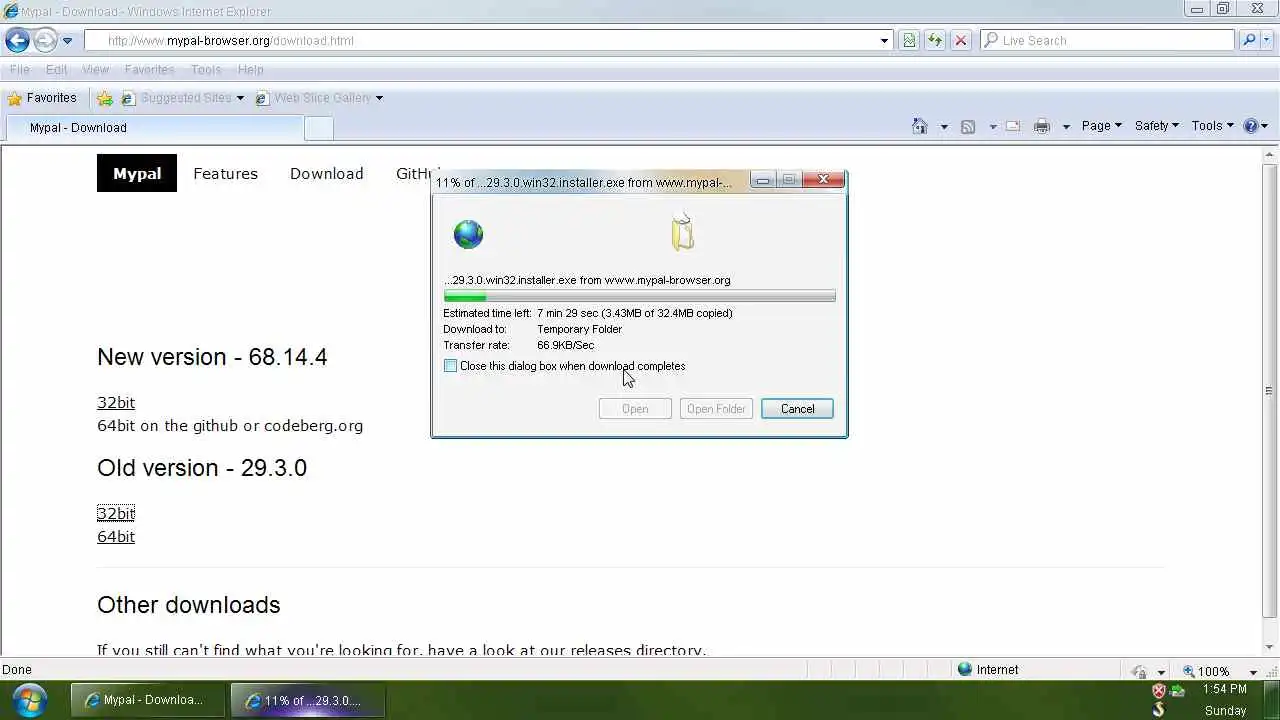Click the disabled Open button in dialog
The height and width of the screenshot is (720, 1280).
tap(635, 409)
